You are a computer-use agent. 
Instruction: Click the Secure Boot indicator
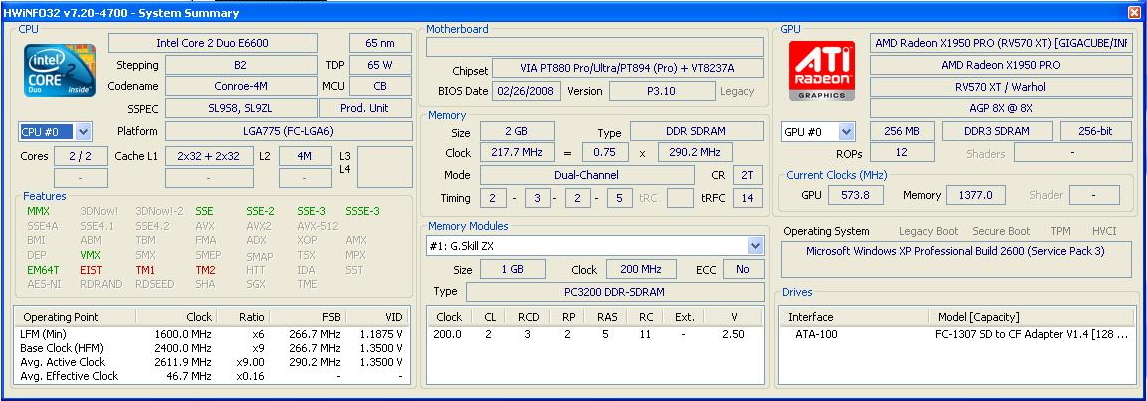coord(1002,231)
